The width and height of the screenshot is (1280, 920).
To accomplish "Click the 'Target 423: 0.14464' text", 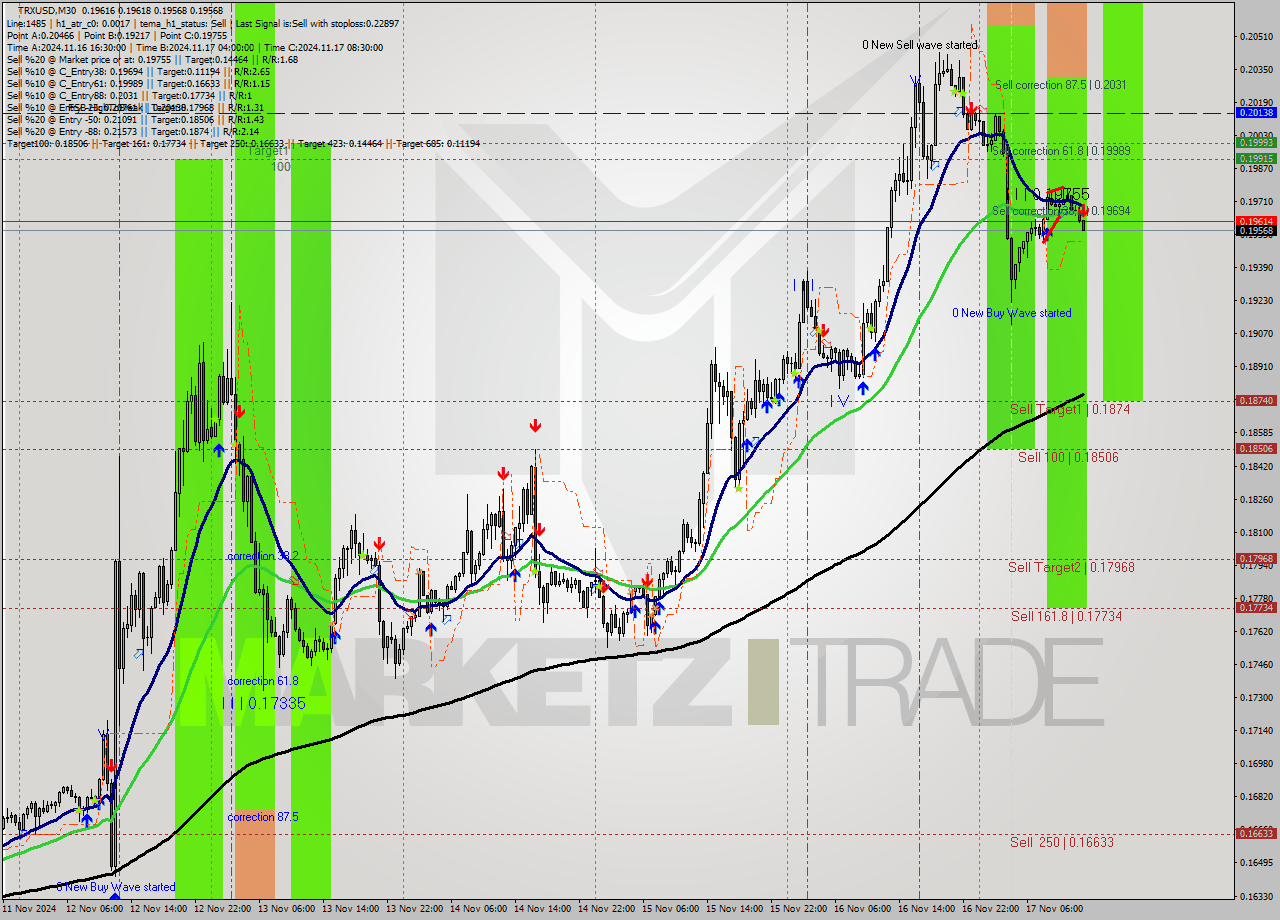I will [340, 143].
